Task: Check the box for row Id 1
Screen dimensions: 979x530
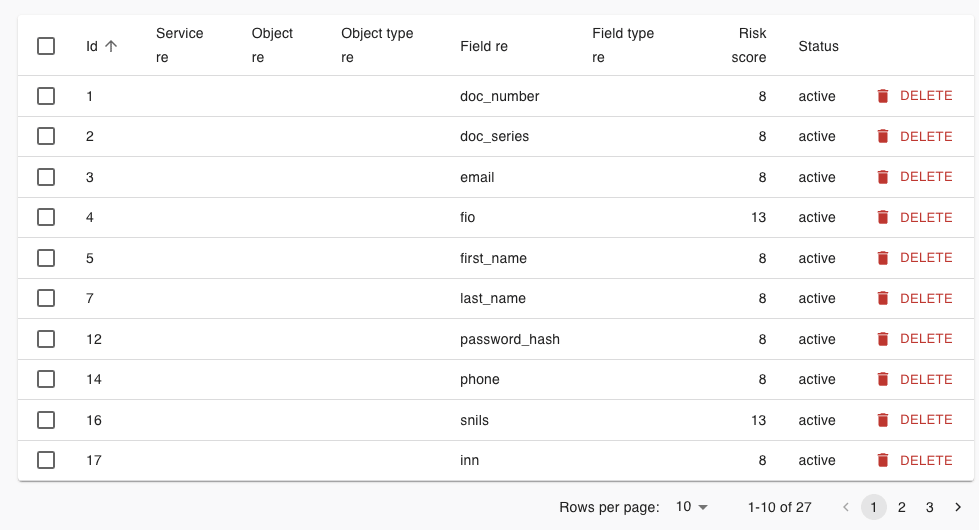Action: (x=46, y=96)
